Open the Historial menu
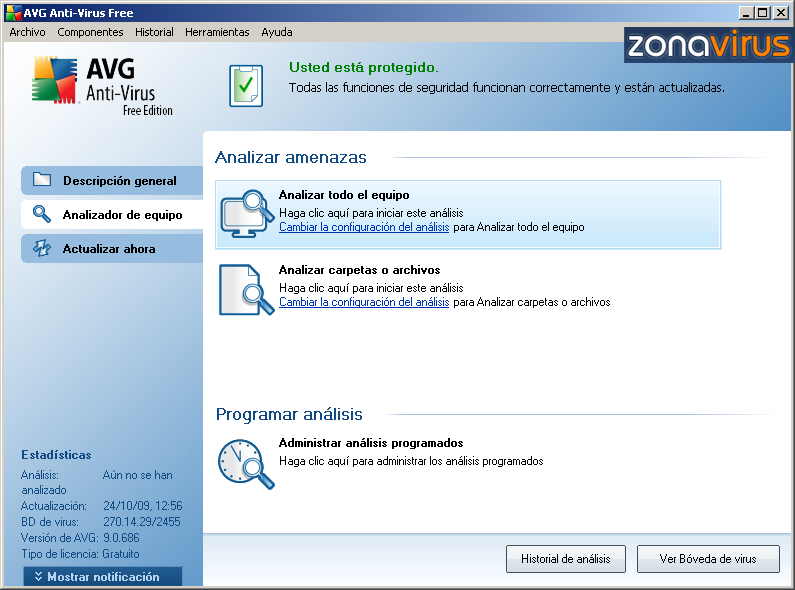Viewport: 795px width, 590px height. pyautogui.click(x=154, y=32)
